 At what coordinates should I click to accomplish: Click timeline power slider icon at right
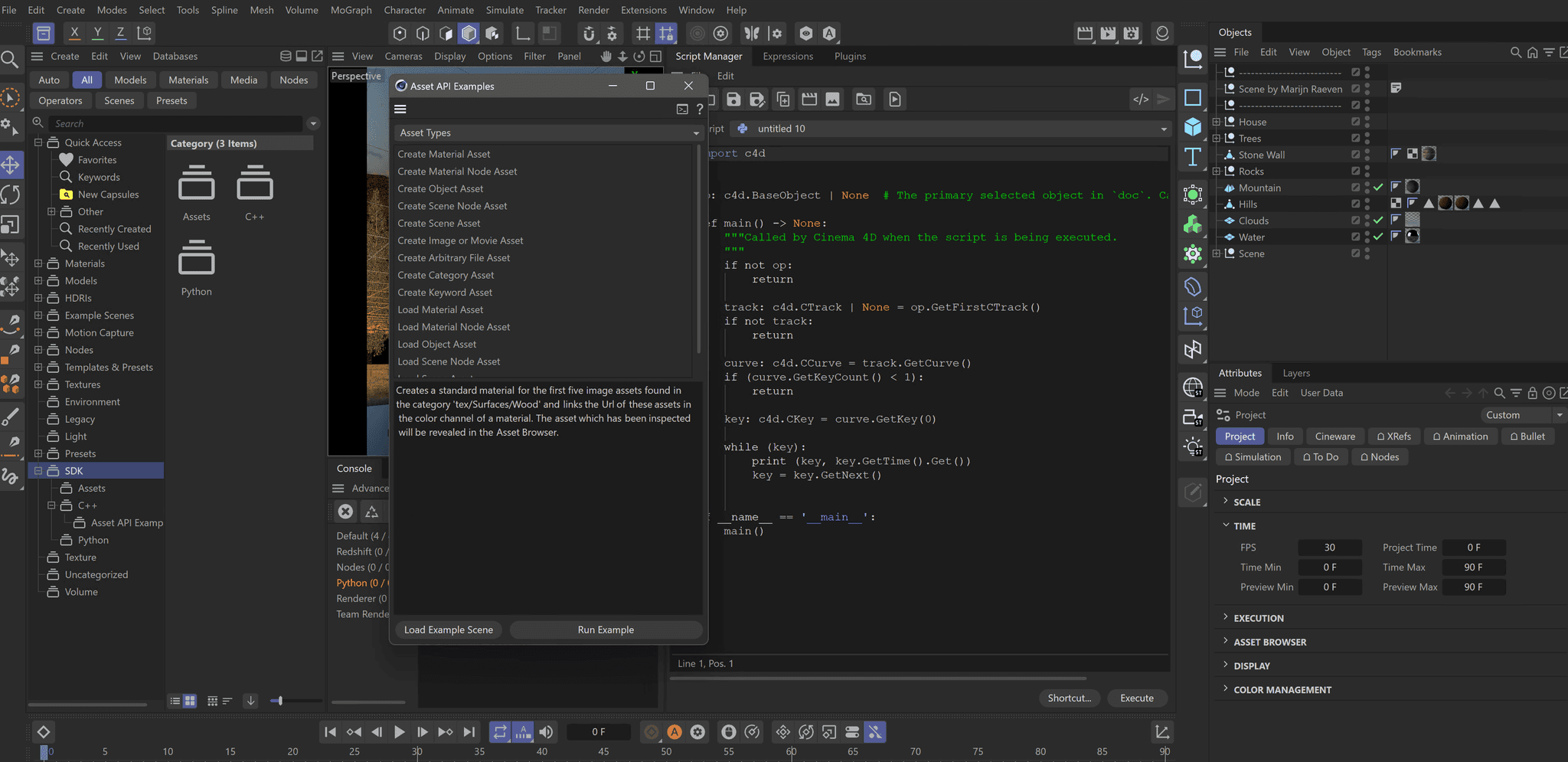point(1162,732)
